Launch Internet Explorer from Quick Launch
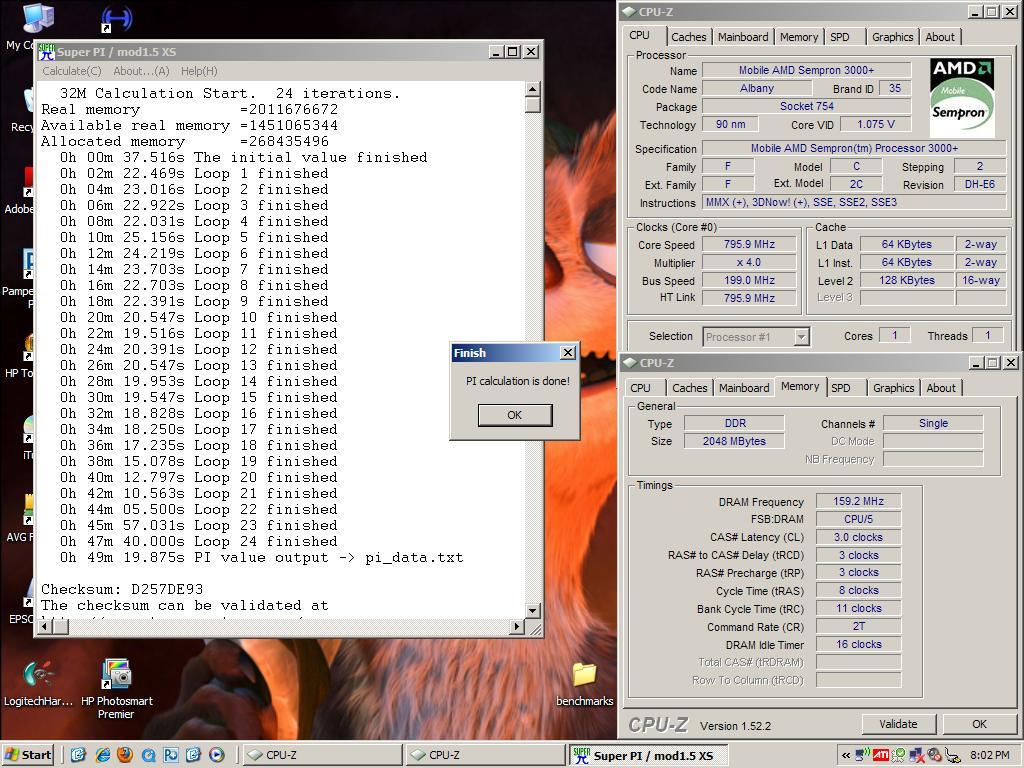The image size is (1024, 768). click(103, 755)
